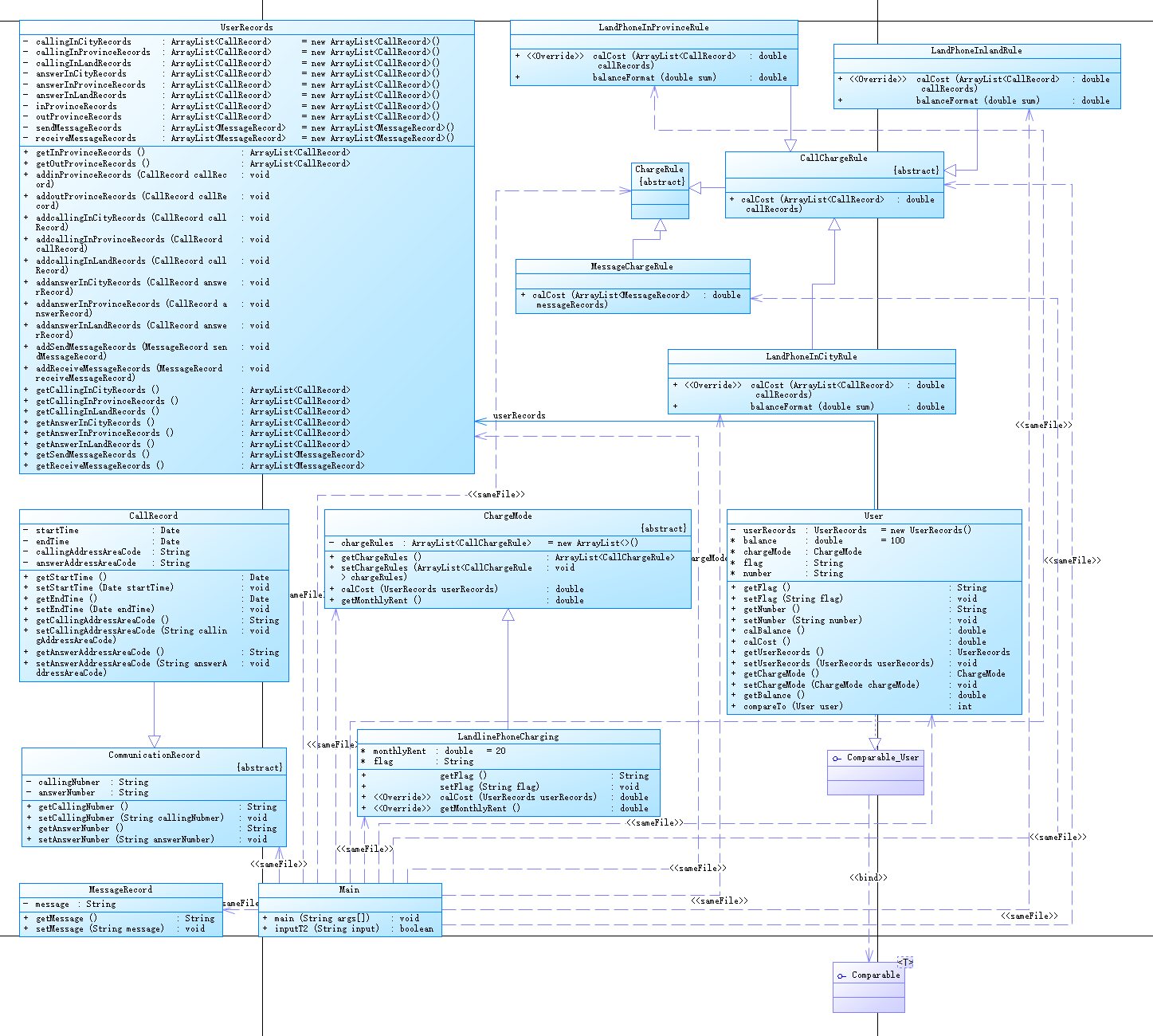Select the LandPhoneInProvinceRule class title
This screenshot has height=1036, width=1153.
click(653, 28)
